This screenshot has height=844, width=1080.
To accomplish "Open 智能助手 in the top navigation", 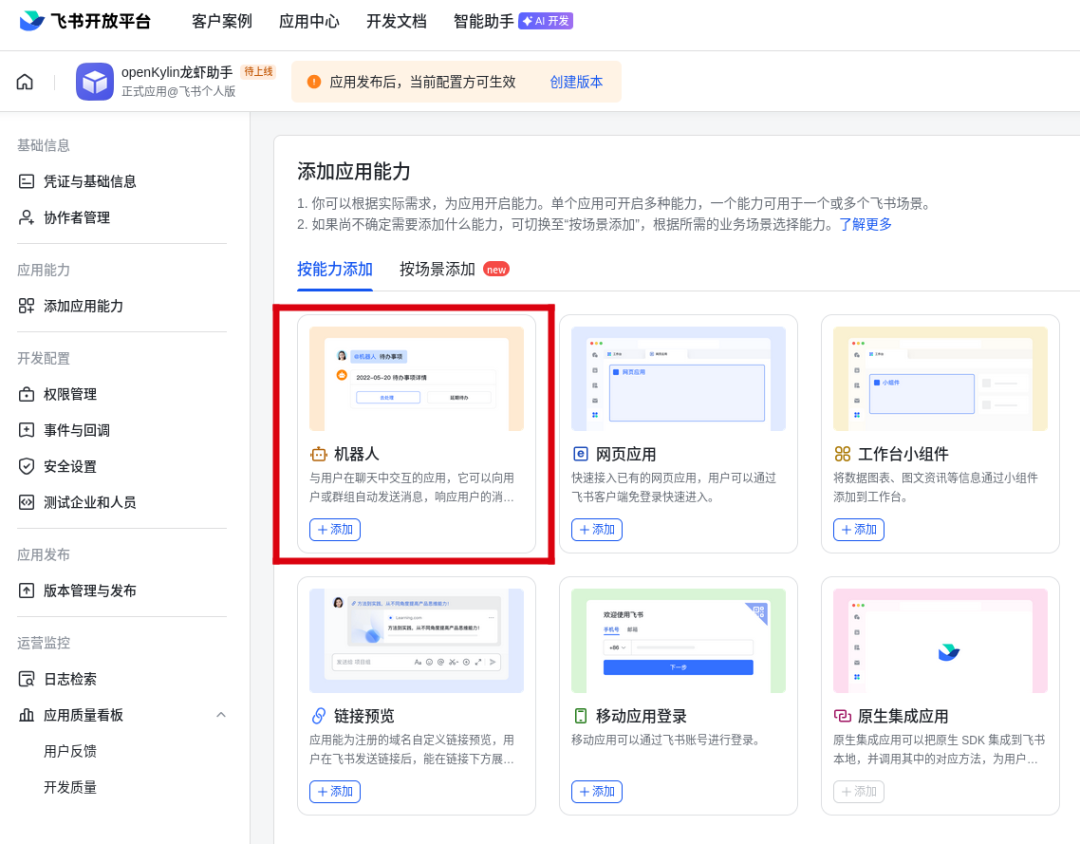I will click(x=483, y=21).
